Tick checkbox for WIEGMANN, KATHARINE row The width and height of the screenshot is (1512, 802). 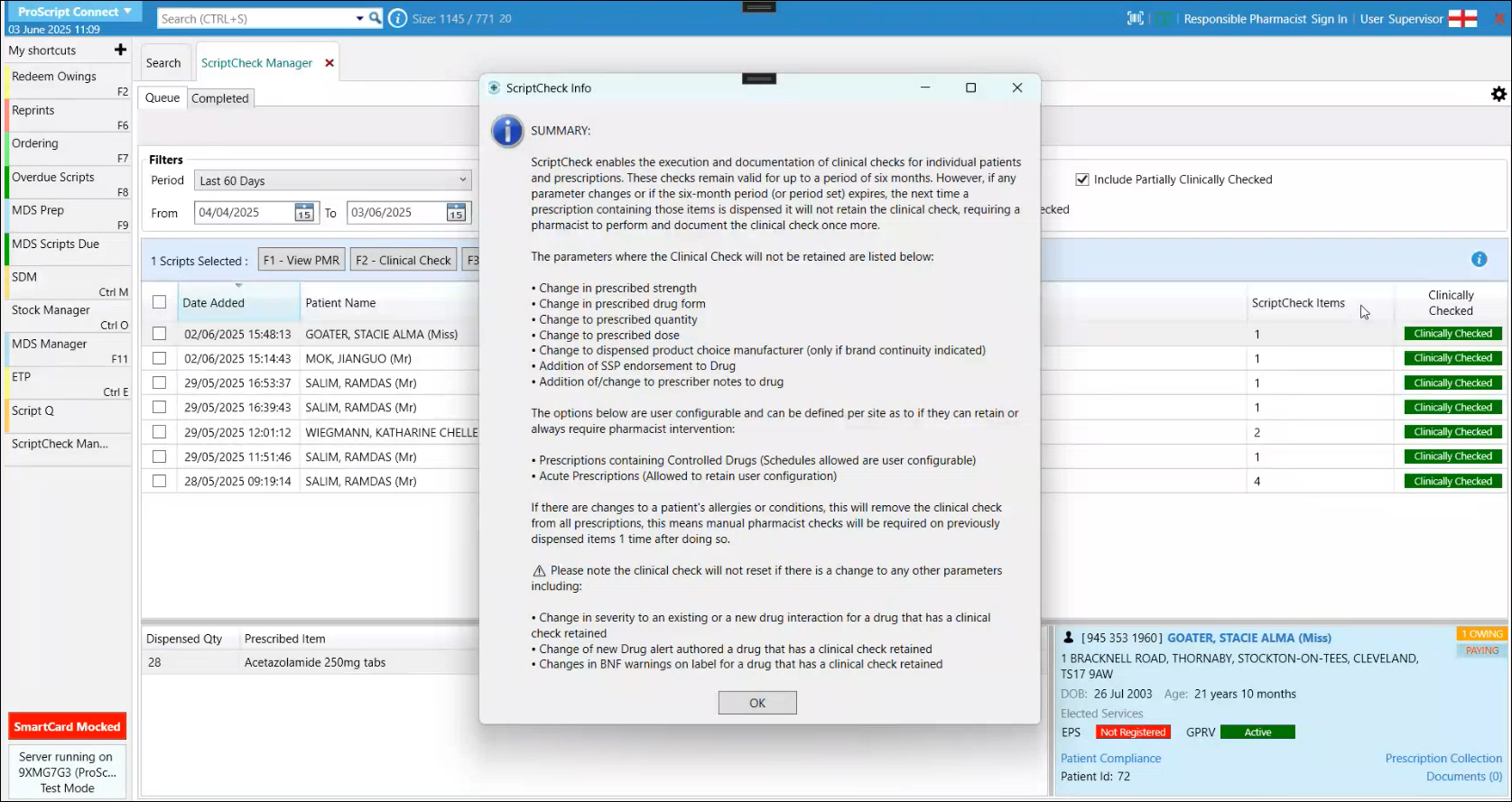coord(160,432)
